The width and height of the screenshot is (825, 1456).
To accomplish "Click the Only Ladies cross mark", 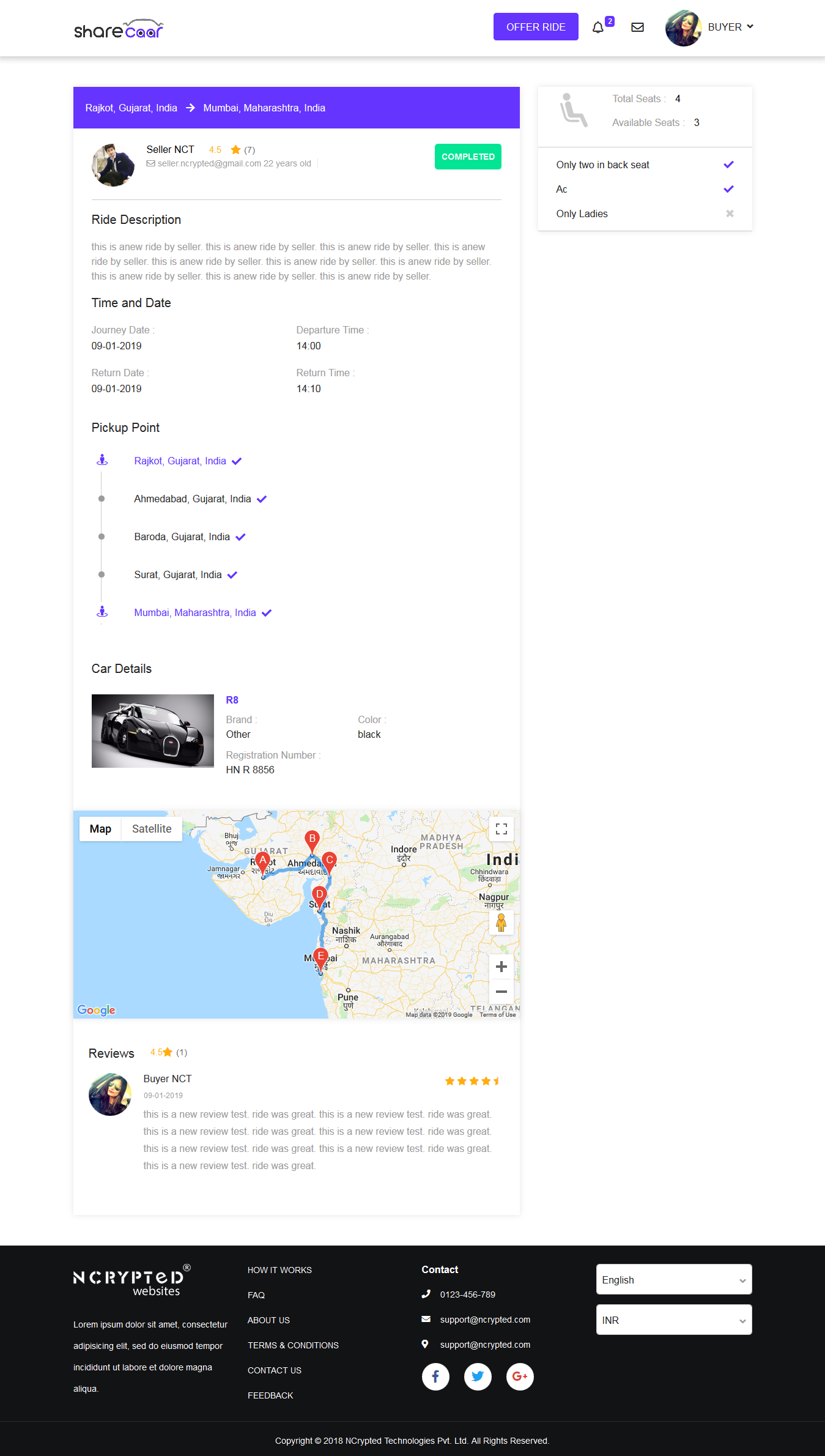I will pyautogui.click(x=730, y=214).
